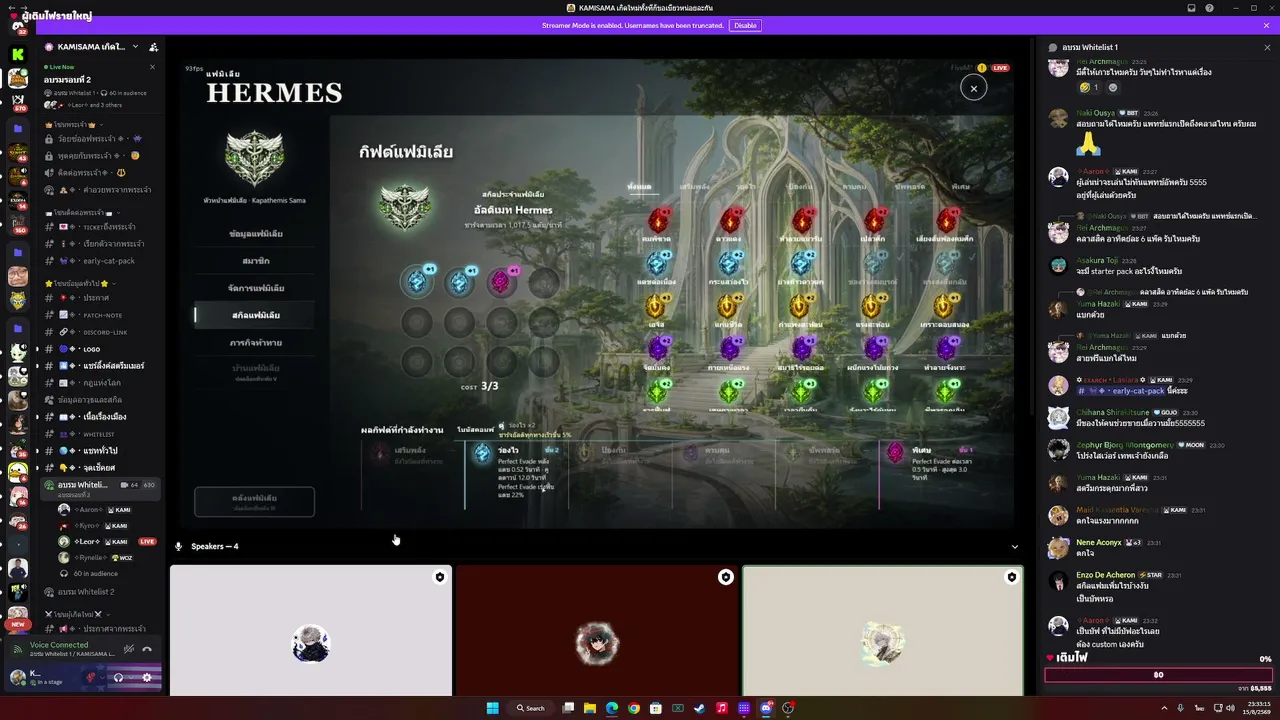Collapse the Speakers section chevron

pyautogui.click(x=1015, y=547)
